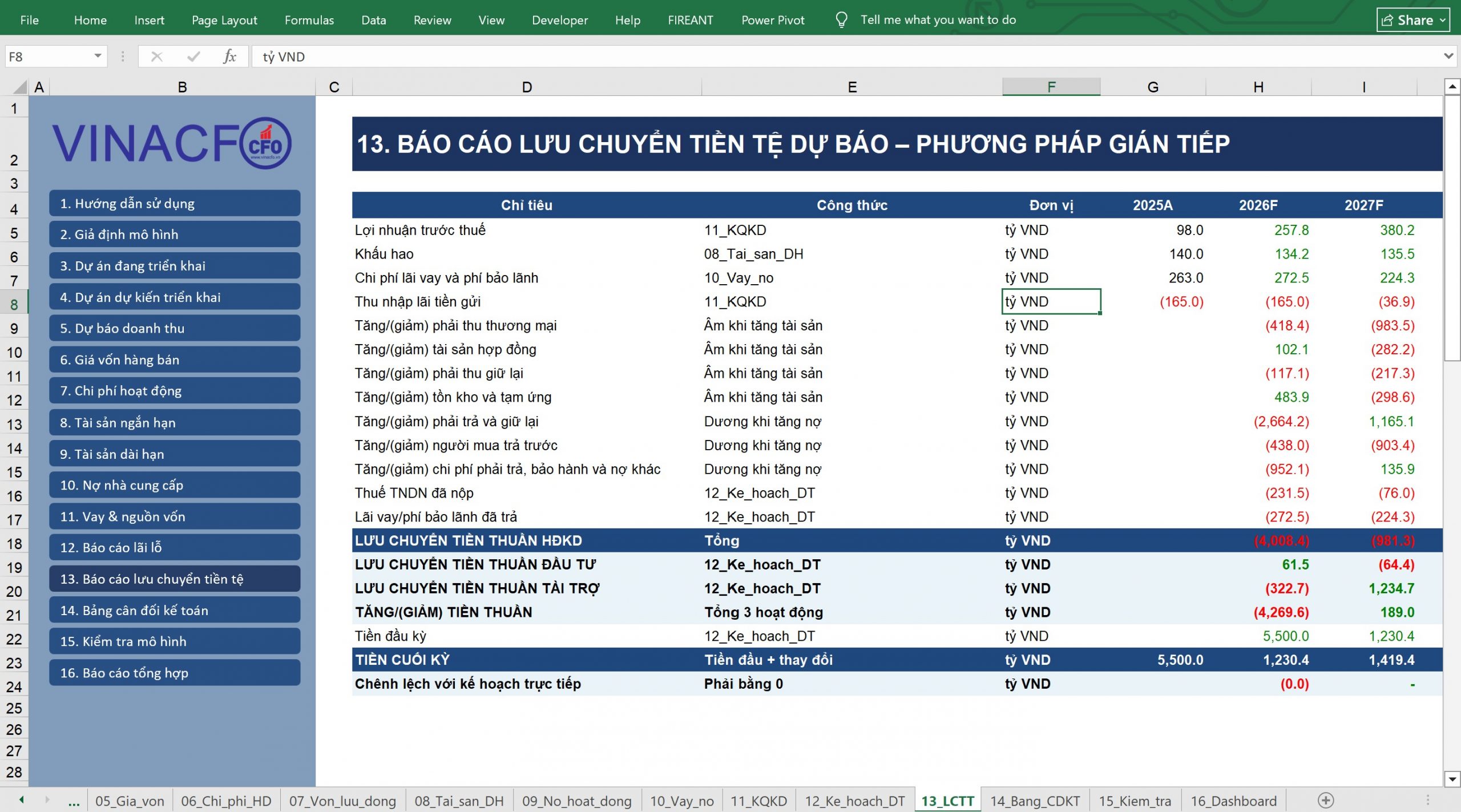
Task: Switch to 08_Tai_san_DH sheet tab
Action: tap(459, 801)
